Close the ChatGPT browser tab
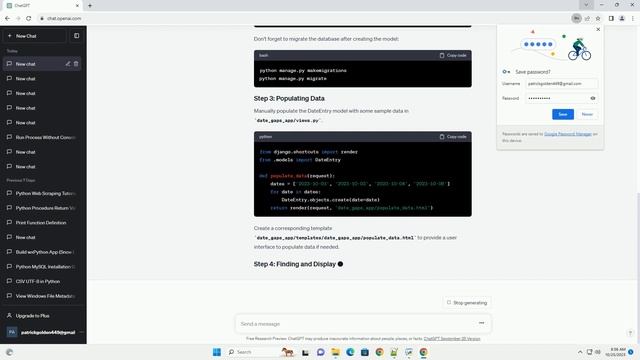 pos(77,6)
